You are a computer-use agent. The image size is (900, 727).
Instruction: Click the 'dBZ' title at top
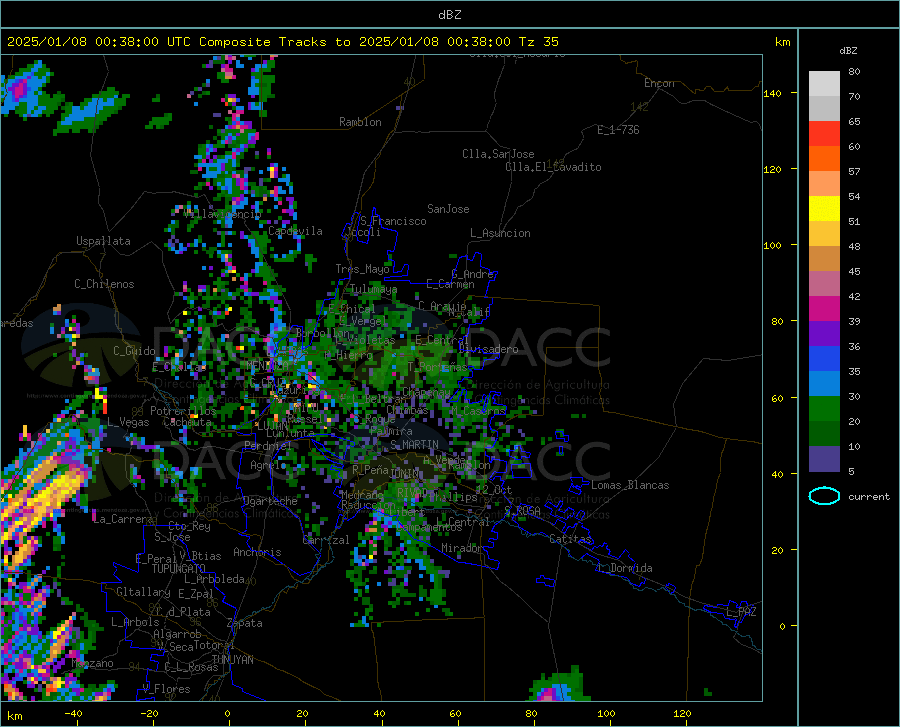tap(449, 15)
